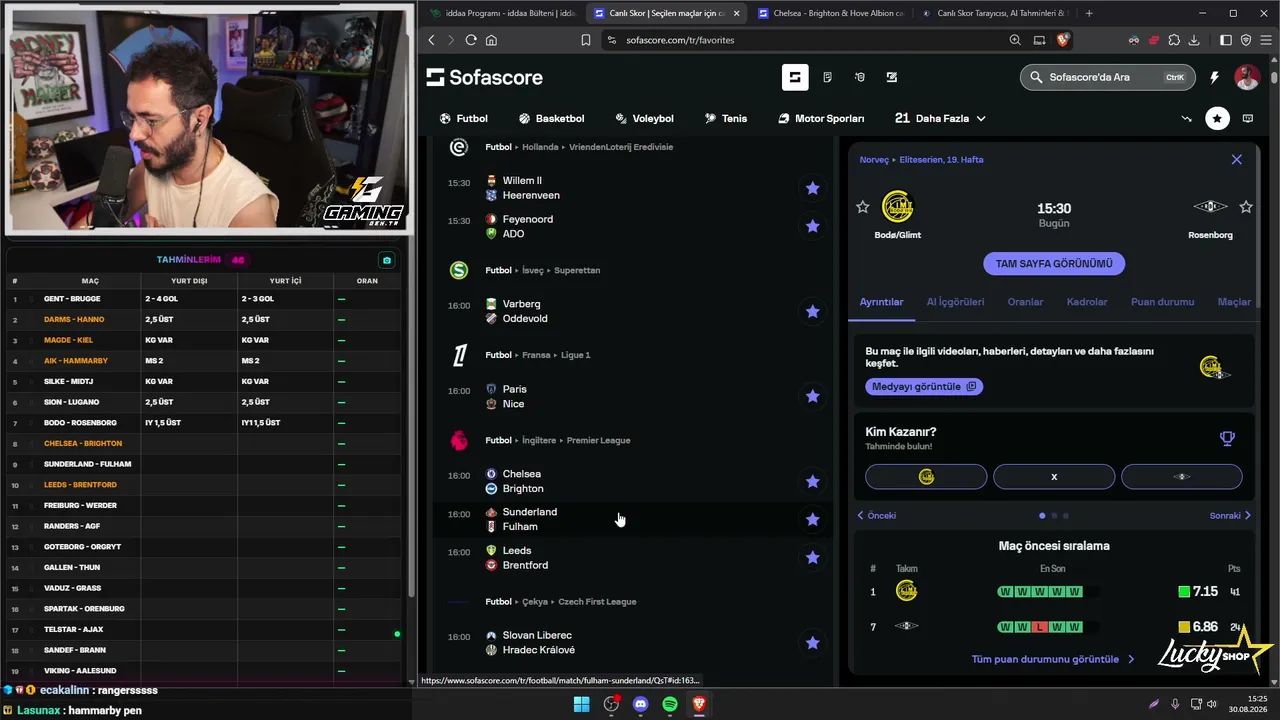
Task: Bookmark this page with the bookmark icon
Action: (x=586, y=40)
